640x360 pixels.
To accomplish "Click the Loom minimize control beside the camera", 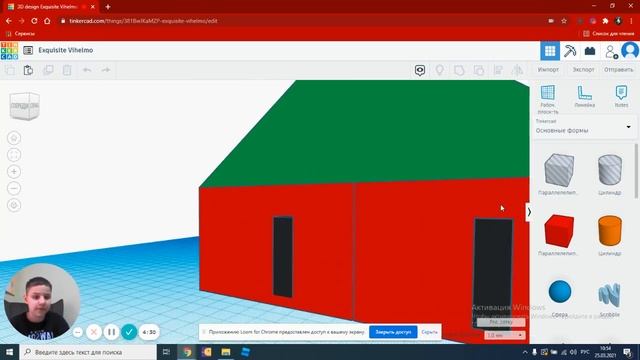I will click(x=78, y=332).
